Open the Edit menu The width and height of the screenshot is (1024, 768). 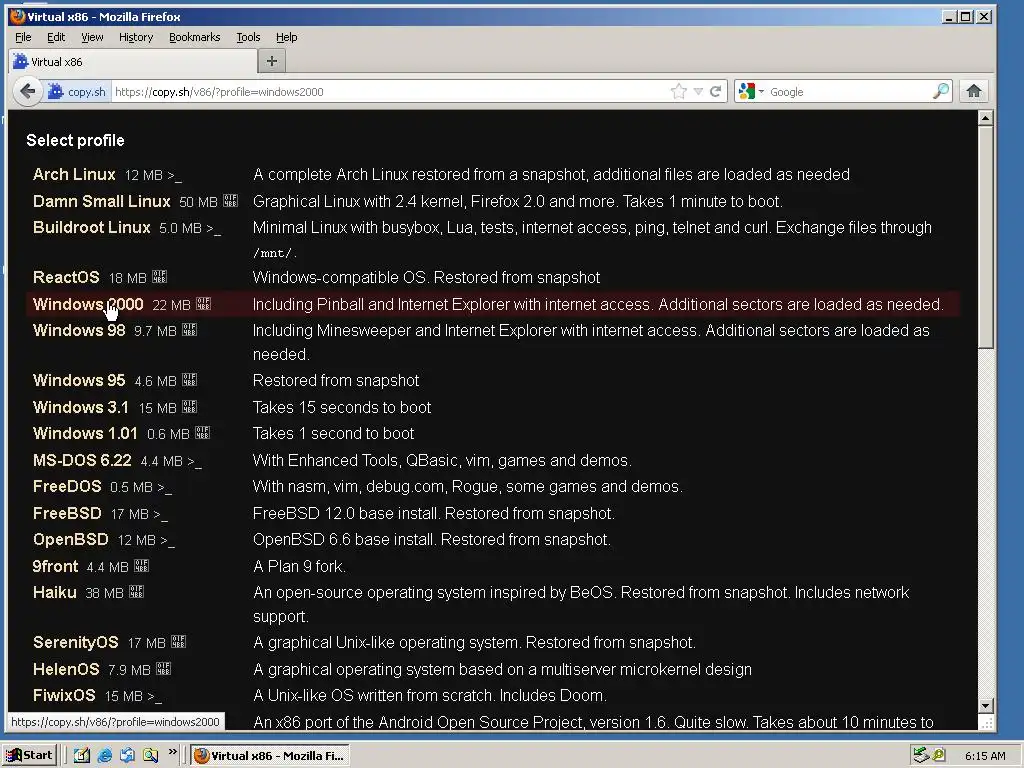click(56, 37)
